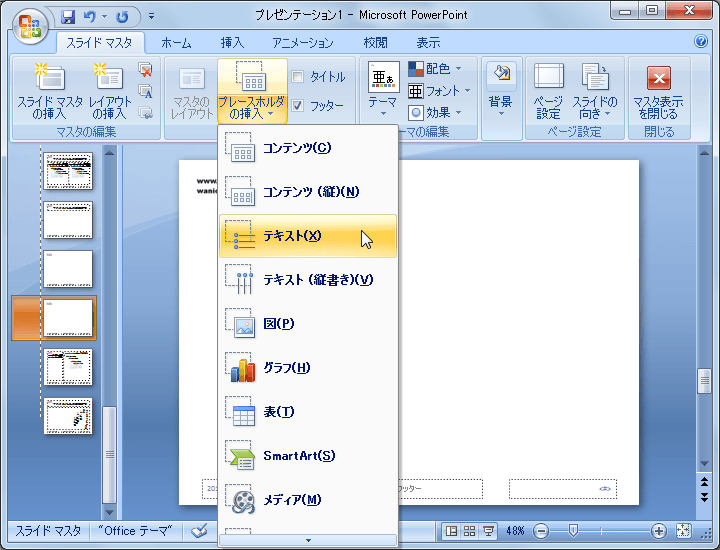Start the slide show view icon
Screen dimensions: 720x550
click(488, 531)
